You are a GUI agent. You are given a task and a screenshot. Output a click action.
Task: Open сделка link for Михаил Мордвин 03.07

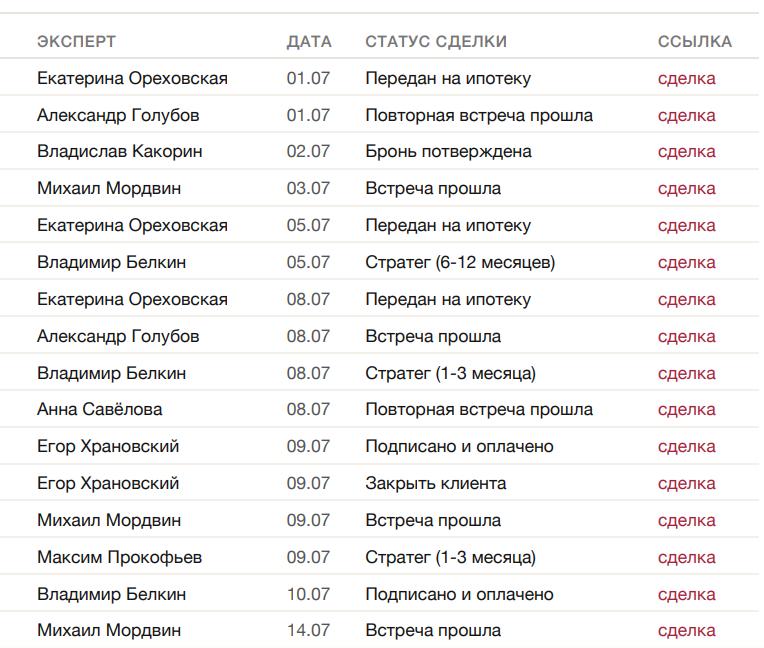686,189
